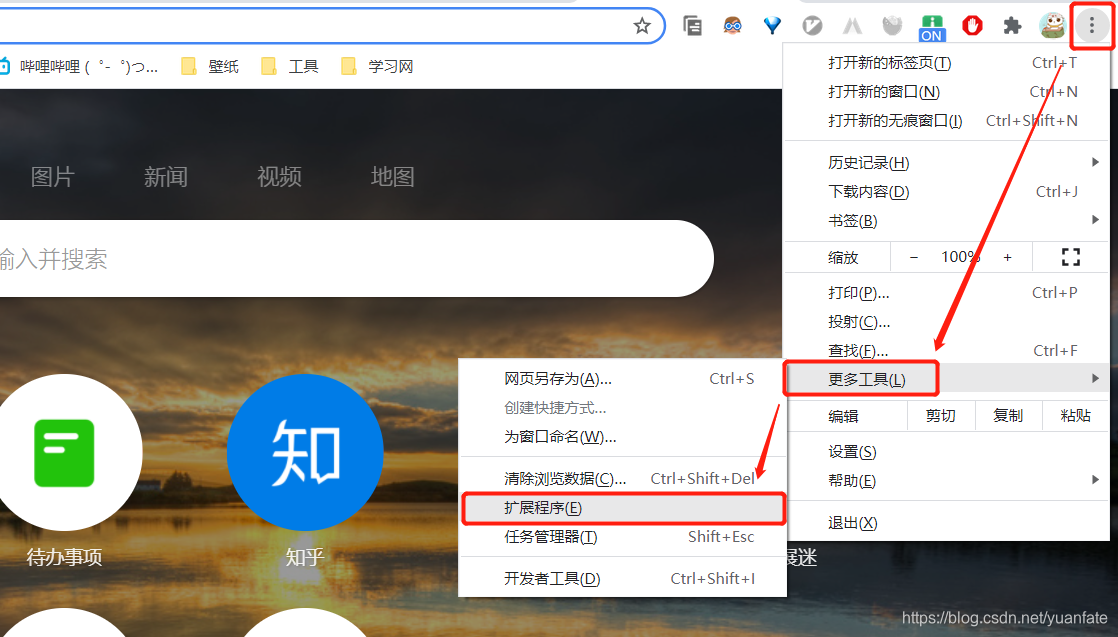This screenshot has height=637, width=1118.
Task: Select 为窗口命名(W)... in the submenu
Action: [622, 437]
